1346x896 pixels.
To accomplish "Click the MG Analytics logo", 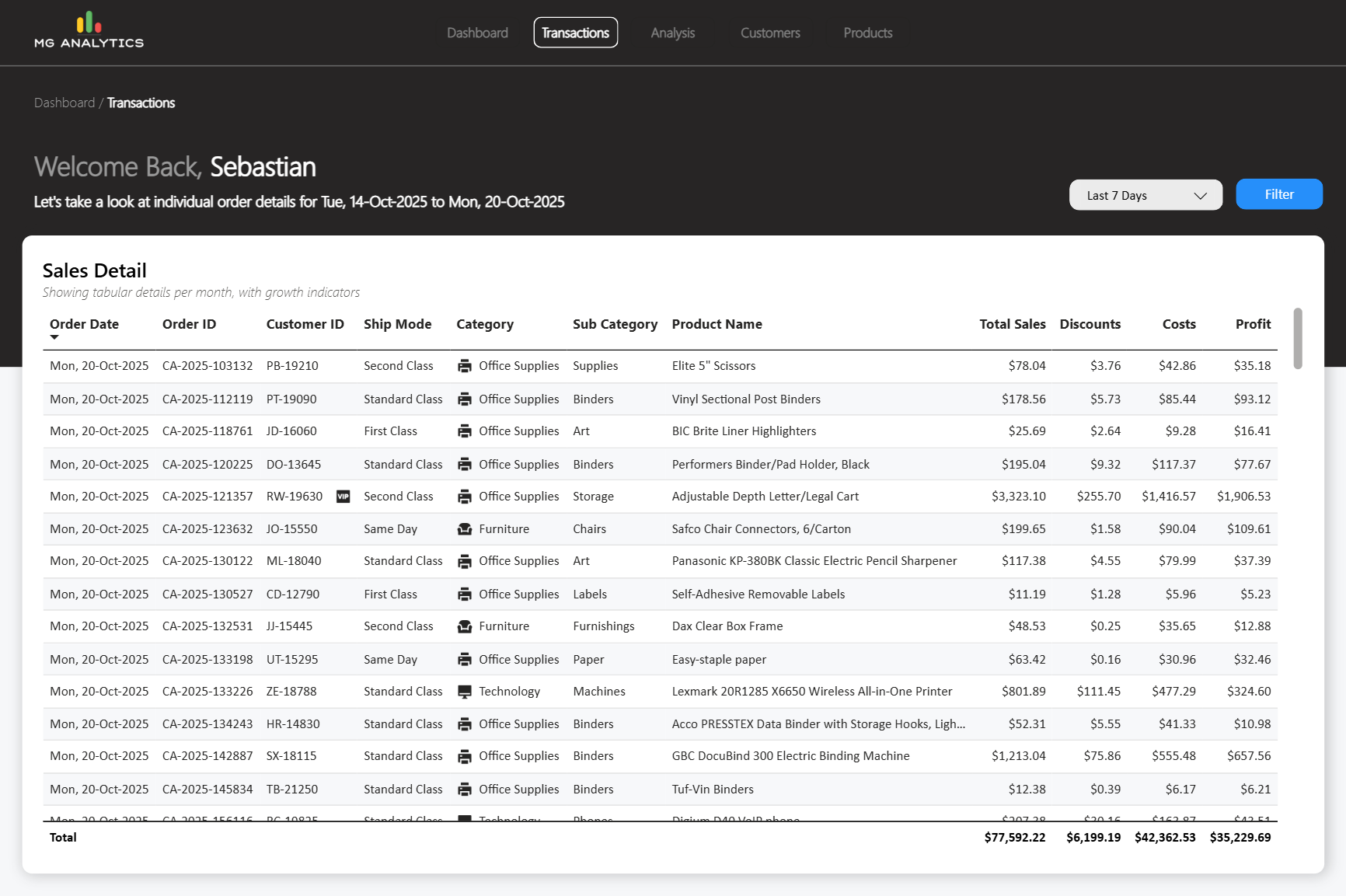I will [89, 31].
